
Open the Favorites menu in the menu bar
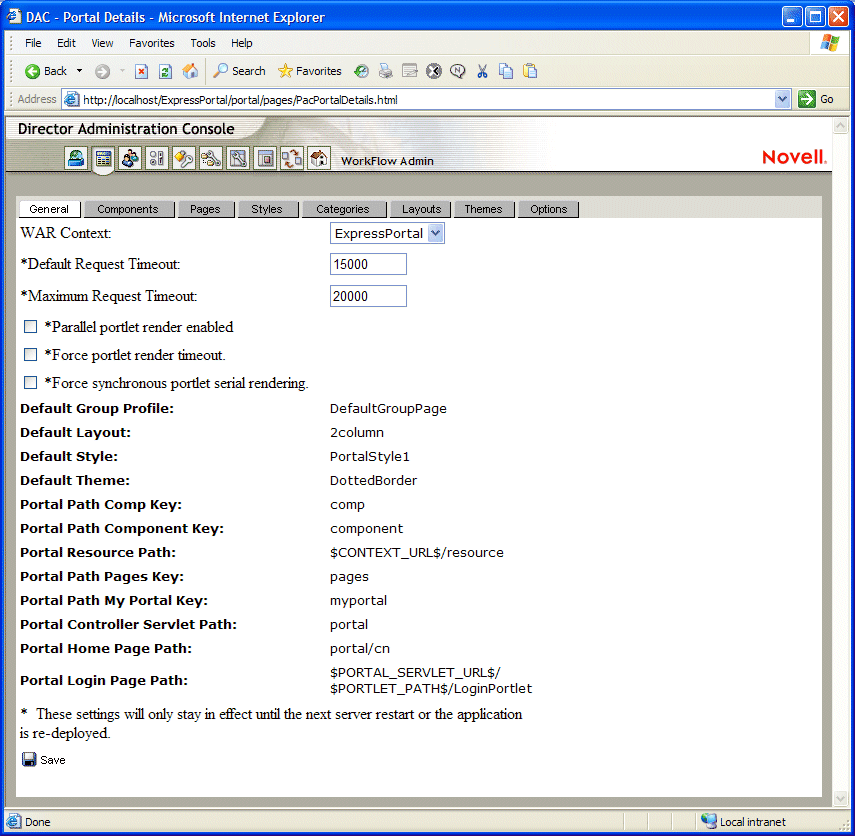pos(152,43)
